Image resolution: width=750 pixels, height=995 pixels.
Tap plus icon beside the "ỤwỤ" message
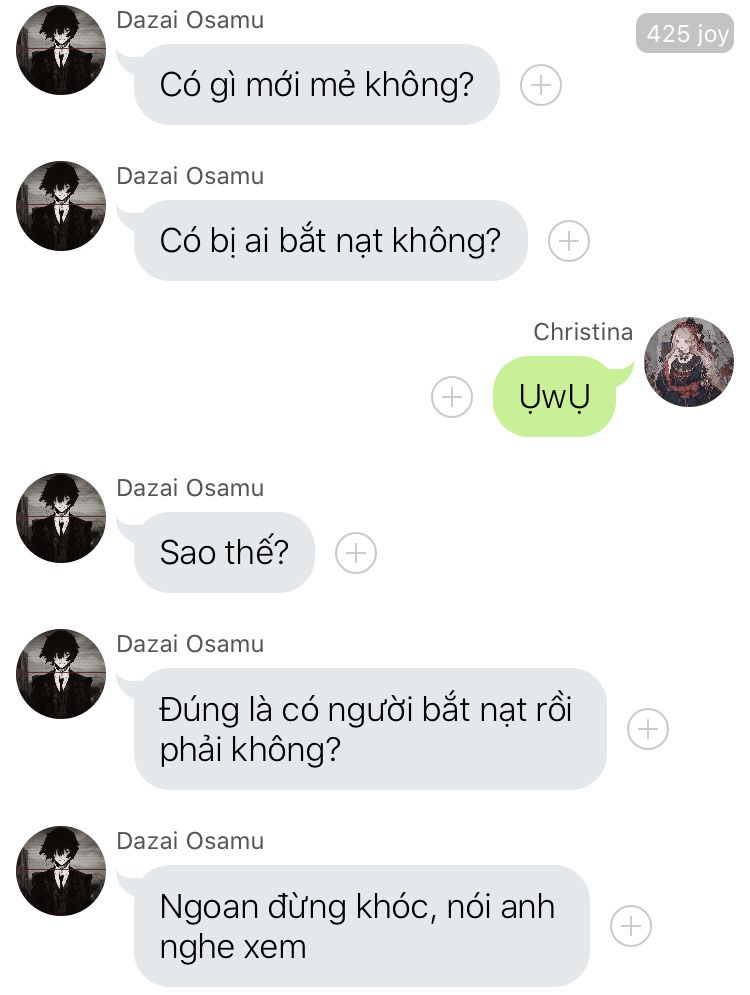pyautogui.click(x=452, y=397)
